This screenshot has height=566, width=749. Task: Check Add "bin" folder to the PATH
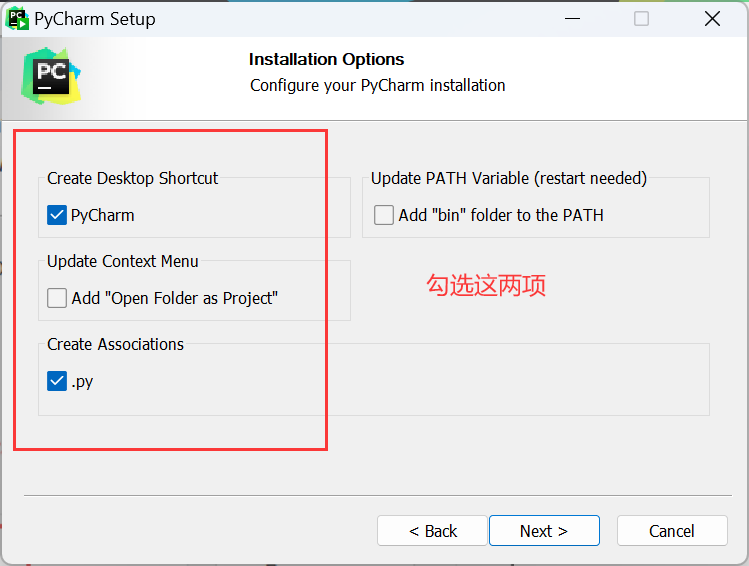coord(384,215)
